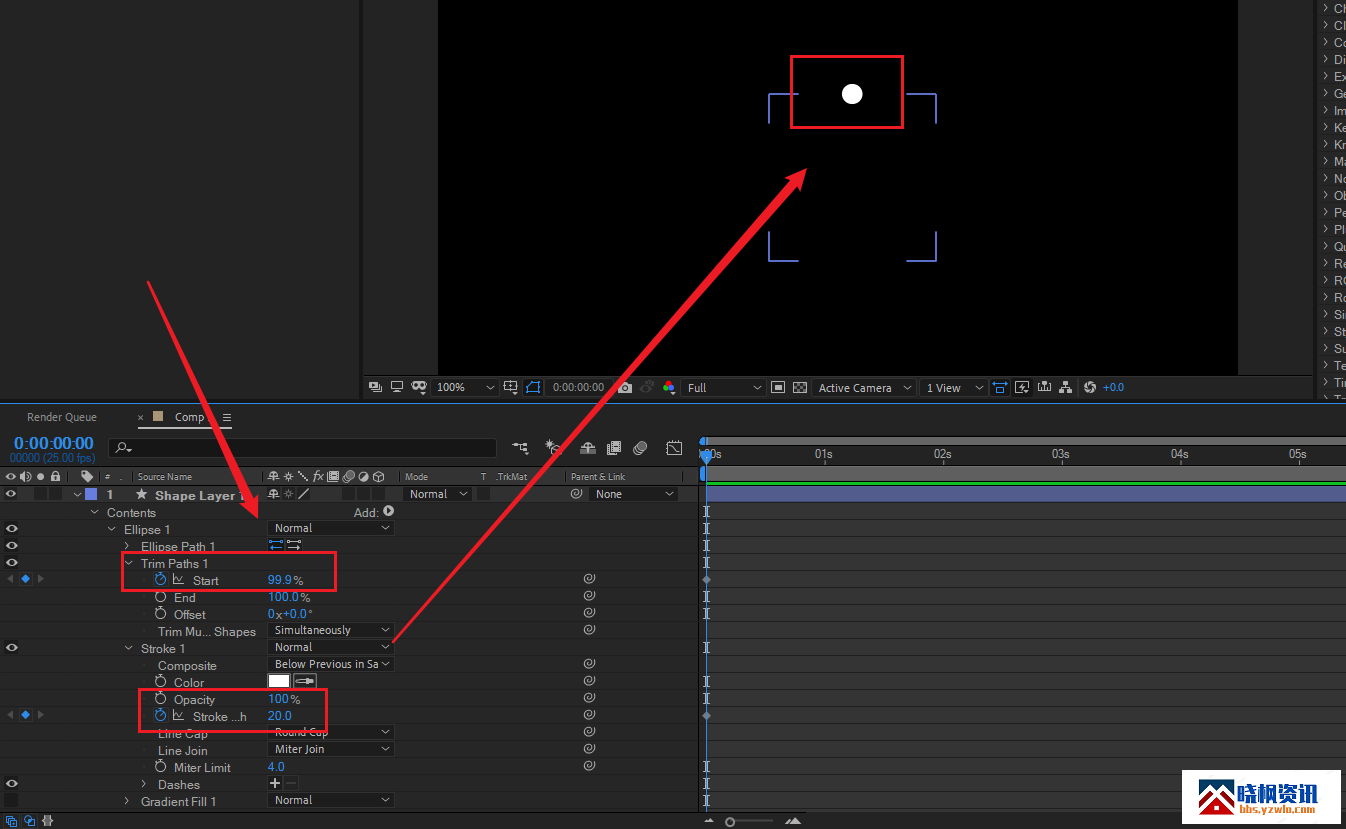1346x829 pixels.
Task: Click the Timeline button in viewer footer
Action: [x=1044, y=387]
